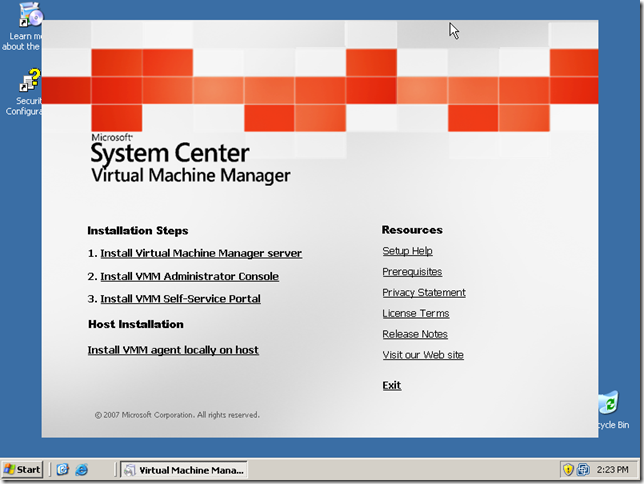Open the Recycle Bin desktop icon
Image resolution: width=644 pixels, height=484 pixels.
pyautogui.click(x=609, y=403)
